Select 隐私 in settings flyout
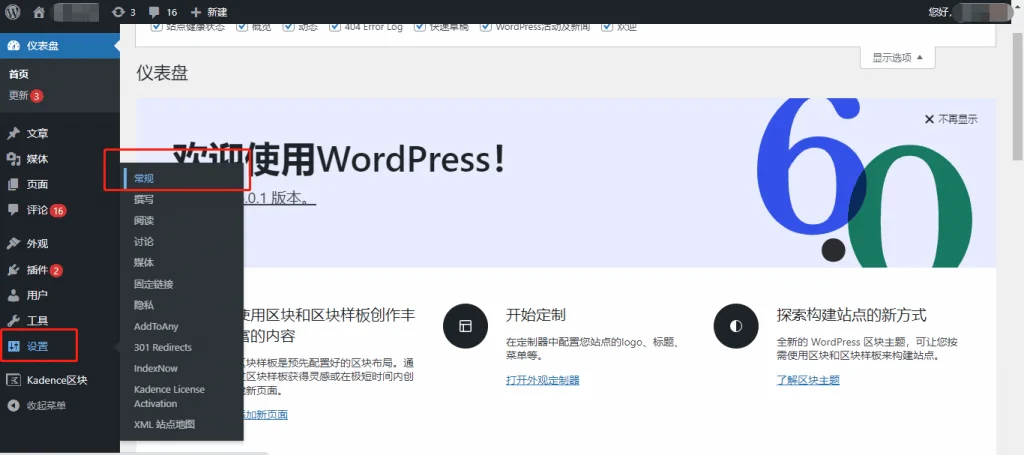This screenshot has height=455, width=1024. click(x=144, y=305)
